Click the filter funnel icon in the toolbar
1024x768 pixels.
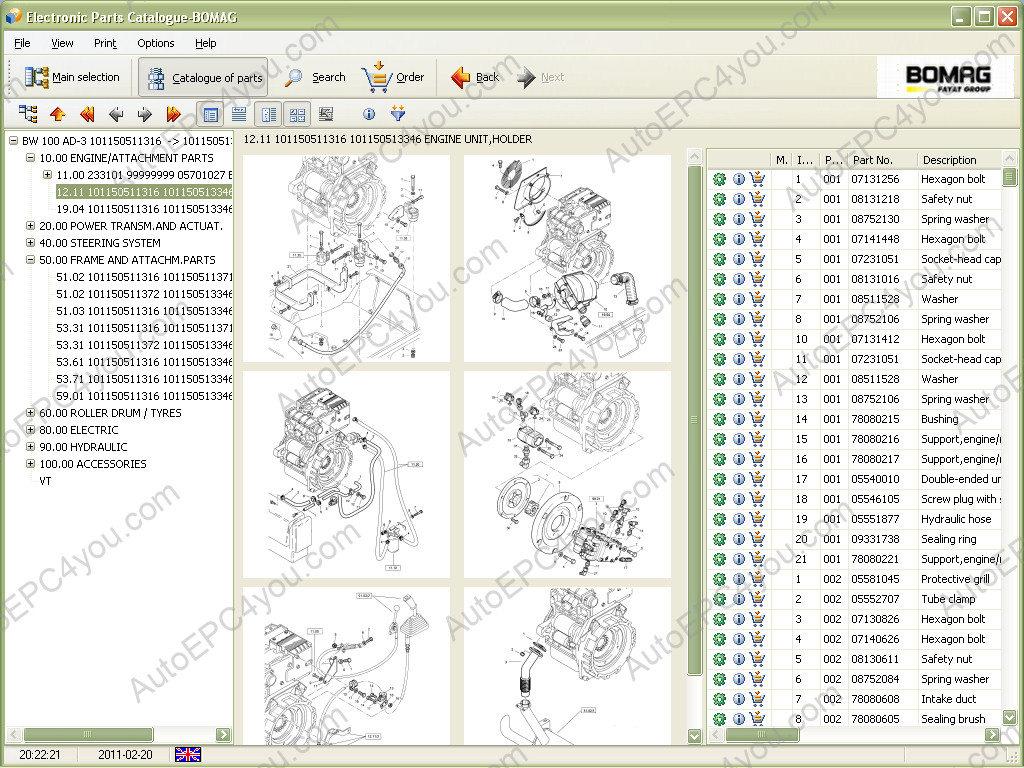pos(398,114)
